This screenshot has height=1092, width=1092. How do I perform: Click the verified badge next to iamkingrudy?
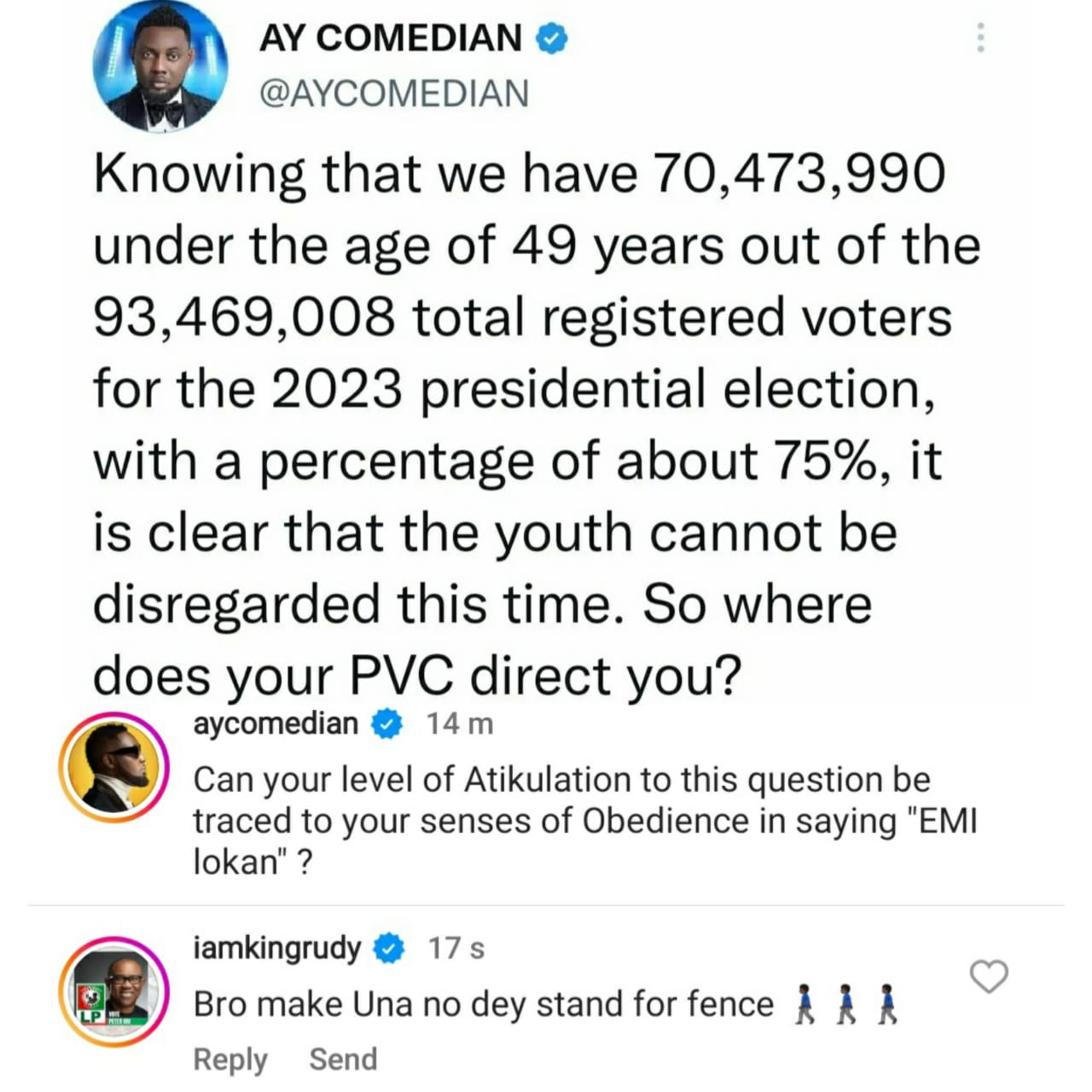point(390,948)
